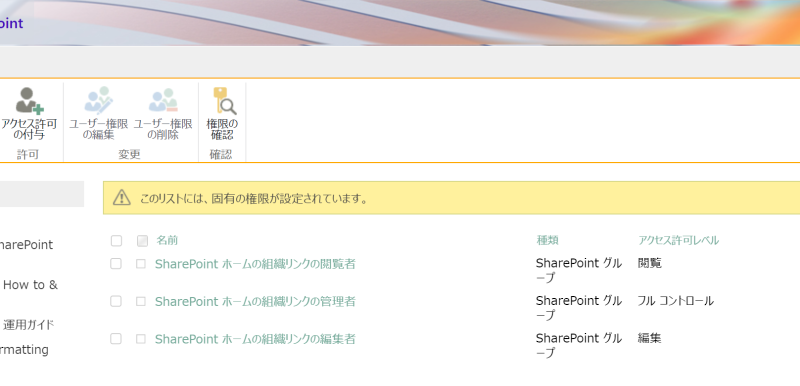Sort by the アクセス許可レベル column header
800x386 pixels.
click(679, 240)
